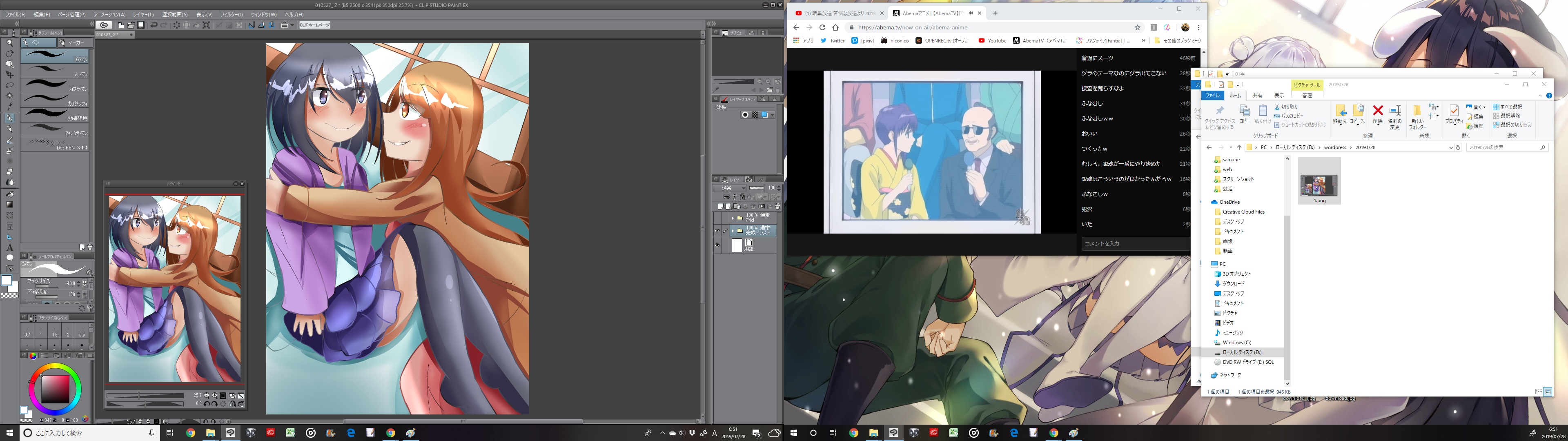The image size is (1568, 441).
Task: Switch to the 表示 tab in Explorer ribbon
Action: [1279, 96]
